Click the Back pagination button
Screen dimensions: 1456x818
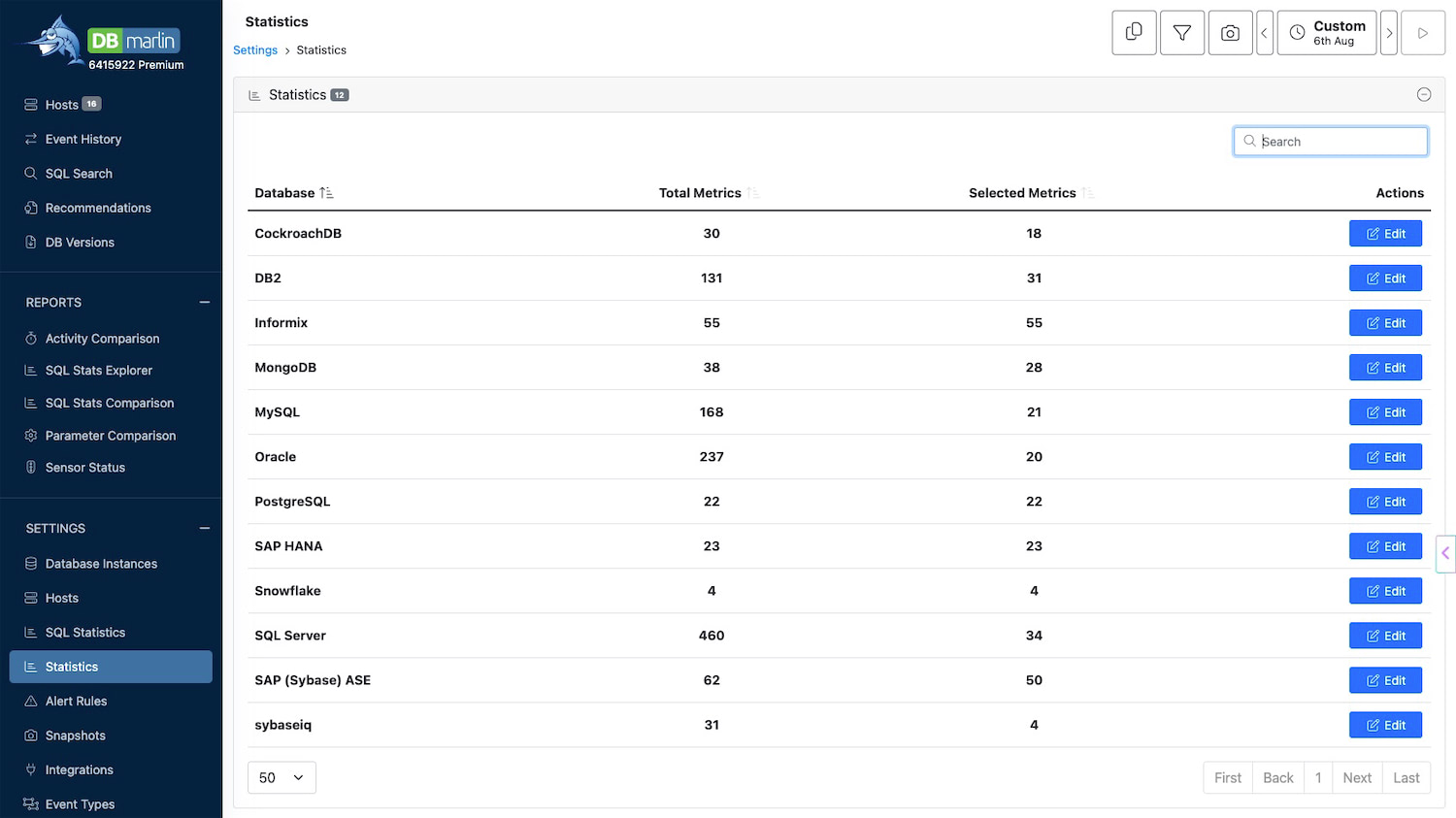pos(1278,777)
